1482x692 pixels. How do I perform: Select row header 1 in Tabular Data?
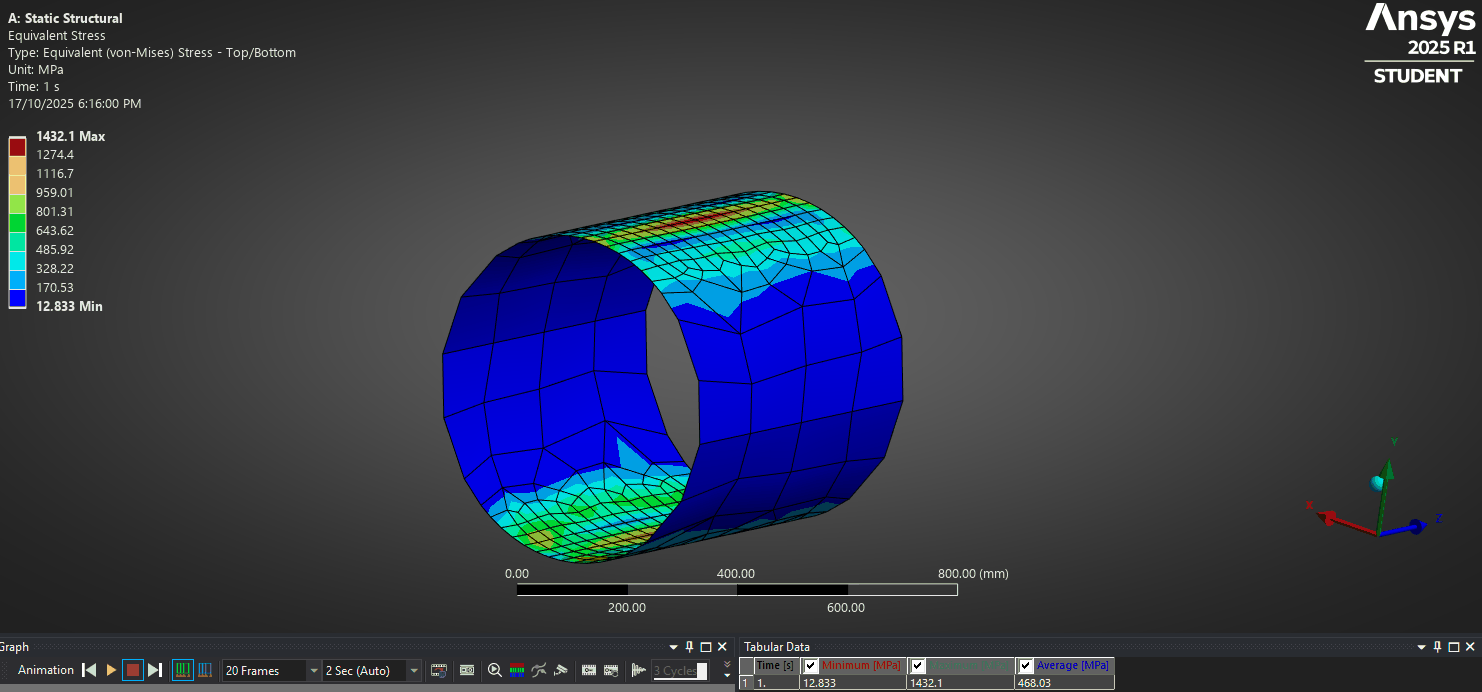coord(746,683)
